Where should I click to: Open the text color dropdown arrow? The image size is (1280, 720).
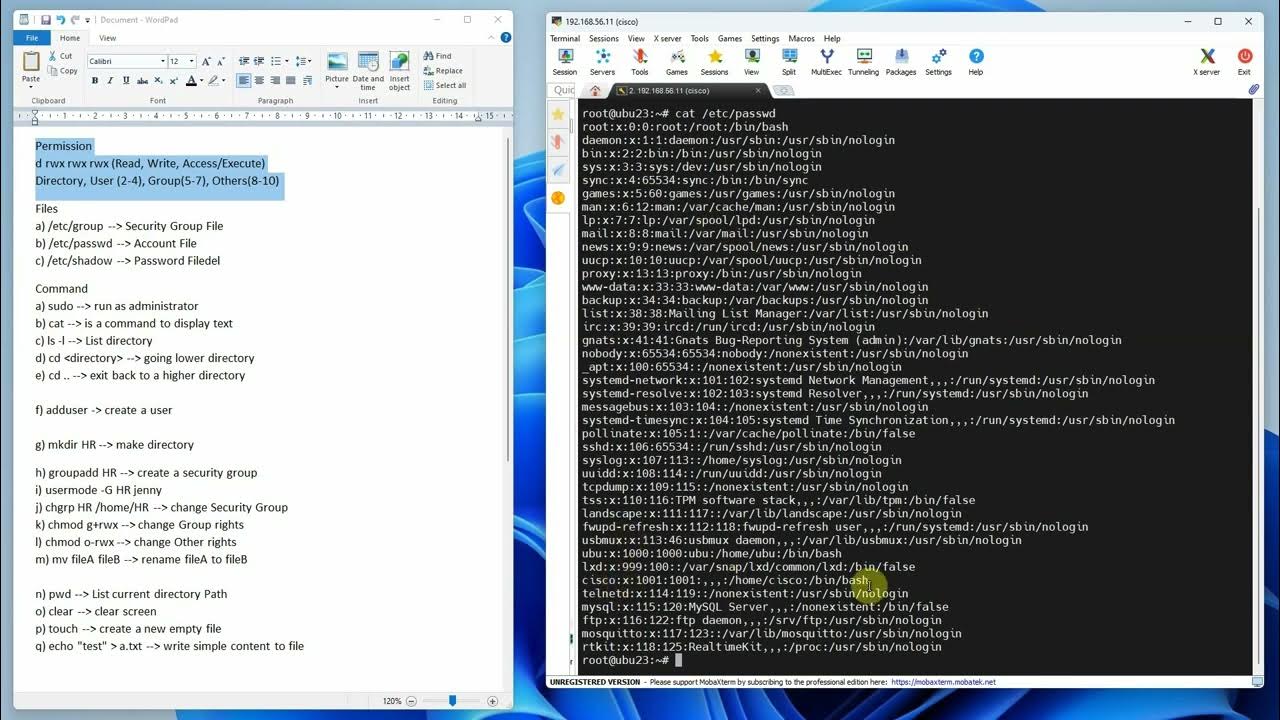(201, 81)
